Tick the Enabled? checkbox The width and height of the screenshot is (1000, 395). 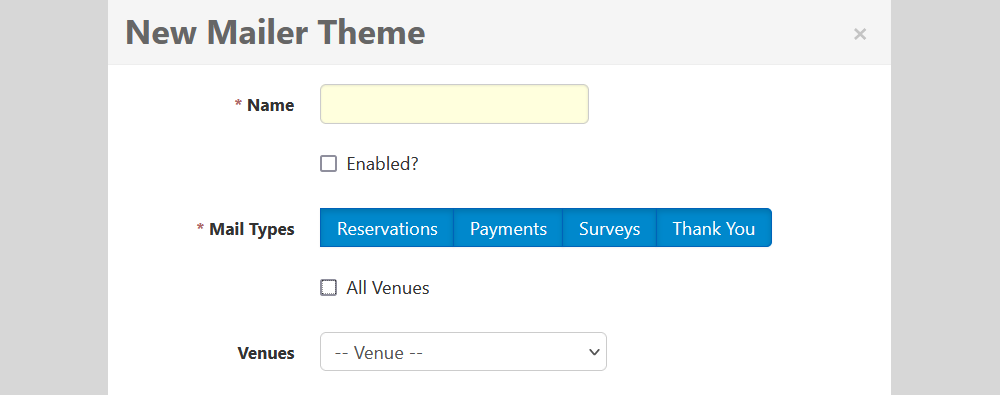point(328,164)
